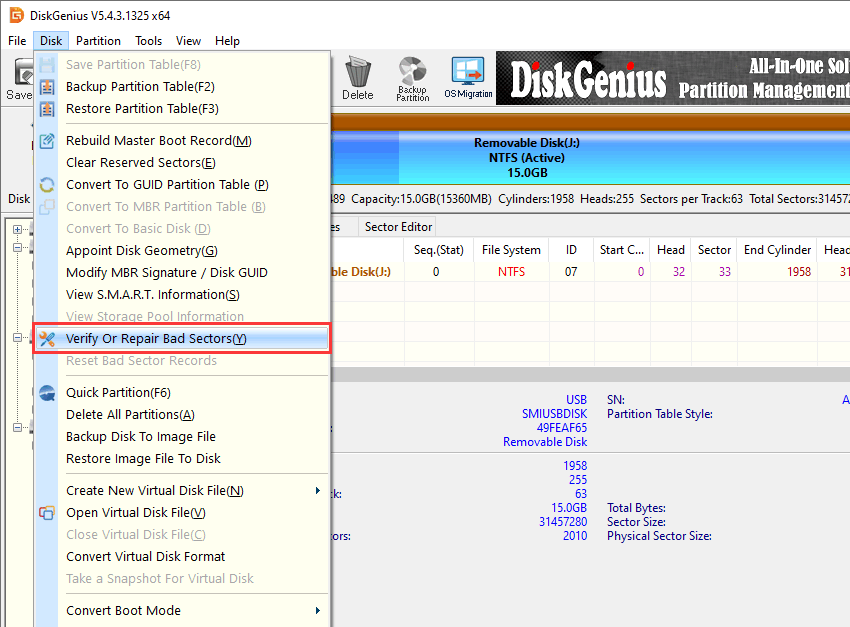Click the Quick Partition menu icon
The height and width of the screenshot is (627, 850).
point(47,393)
